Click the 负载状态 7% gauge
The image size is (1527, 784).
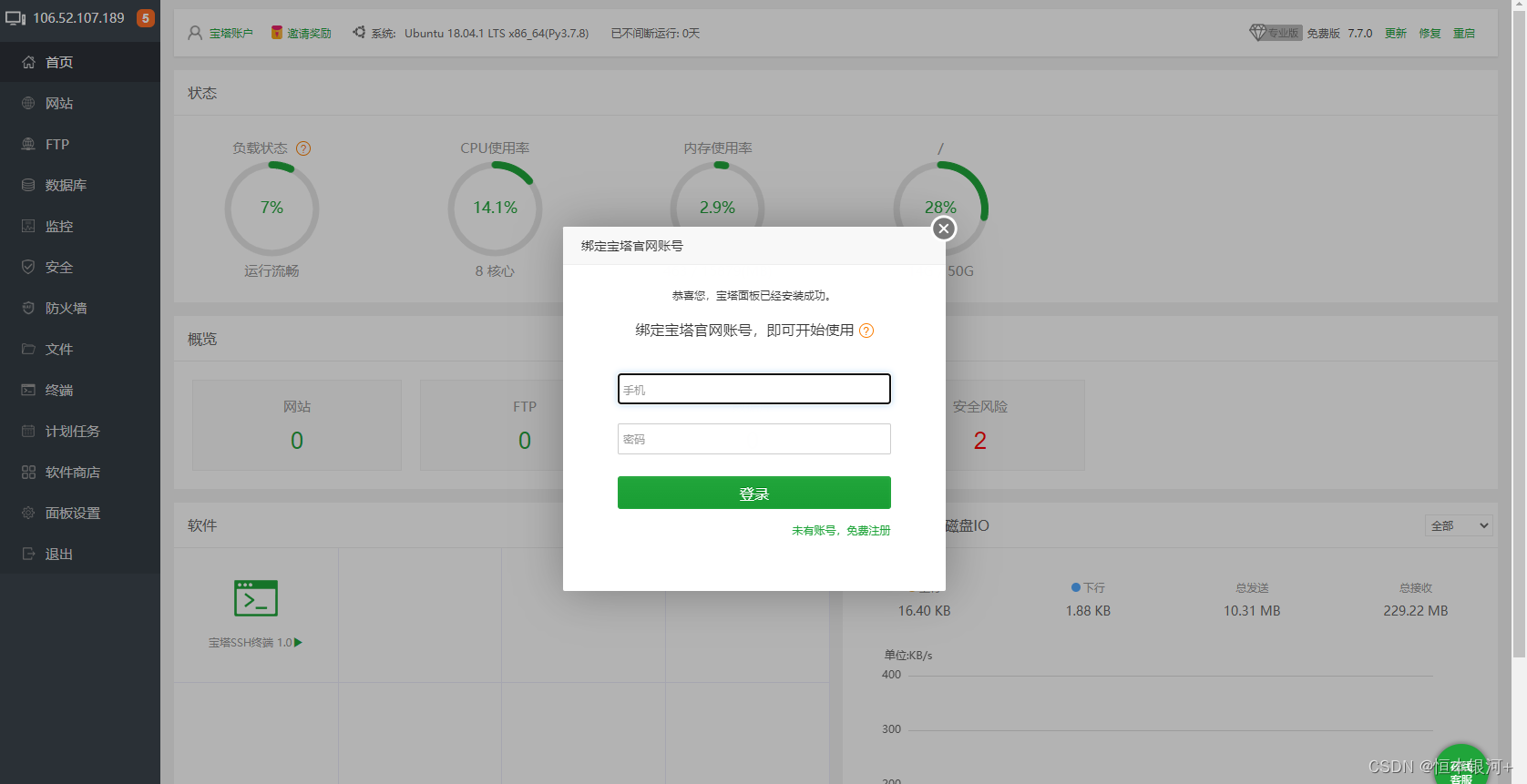(x=272, y=209)
